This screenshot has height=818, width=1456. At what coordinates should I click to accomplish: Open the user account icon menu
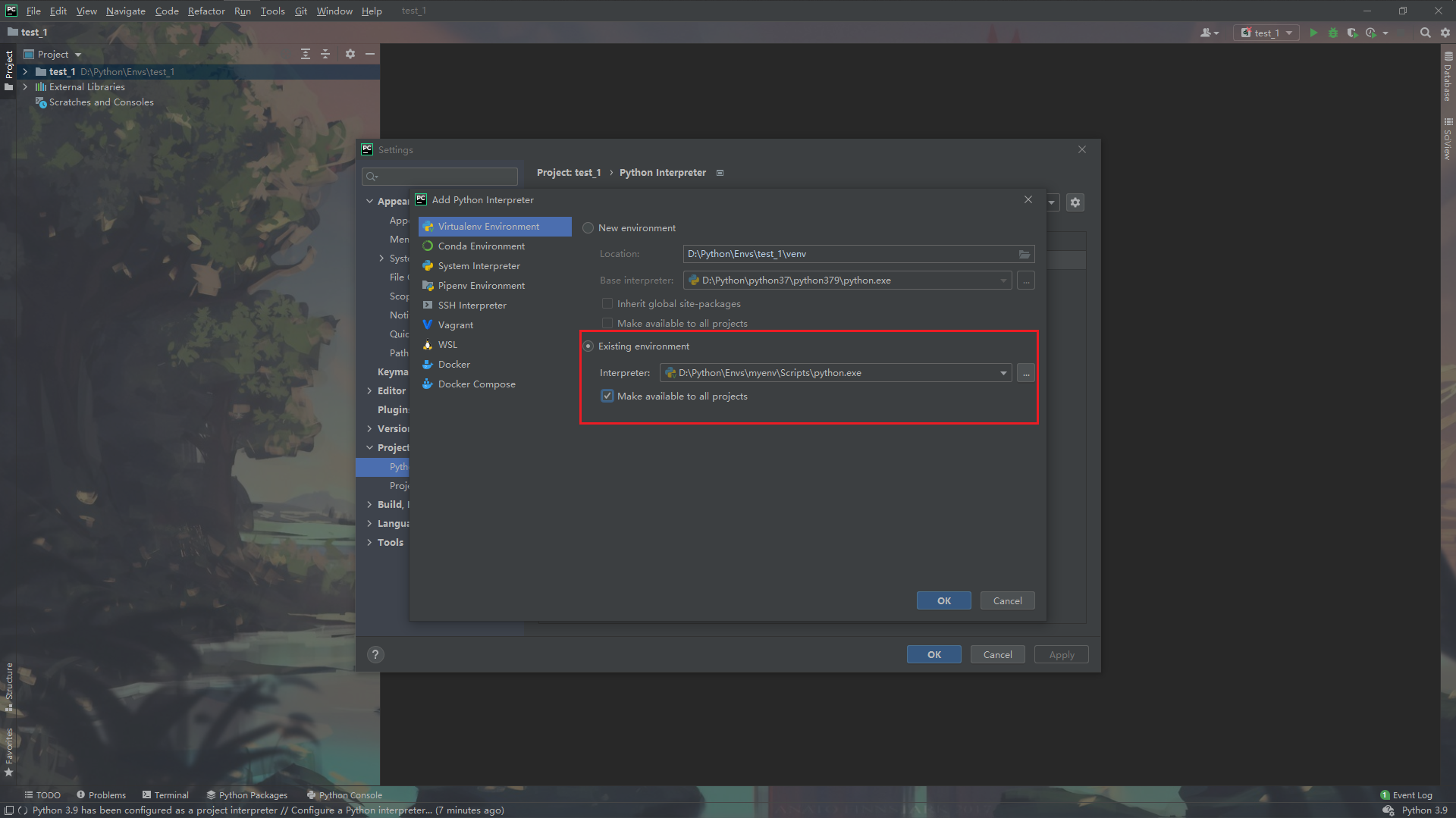pyautogui.click(x=1210, y=33)
